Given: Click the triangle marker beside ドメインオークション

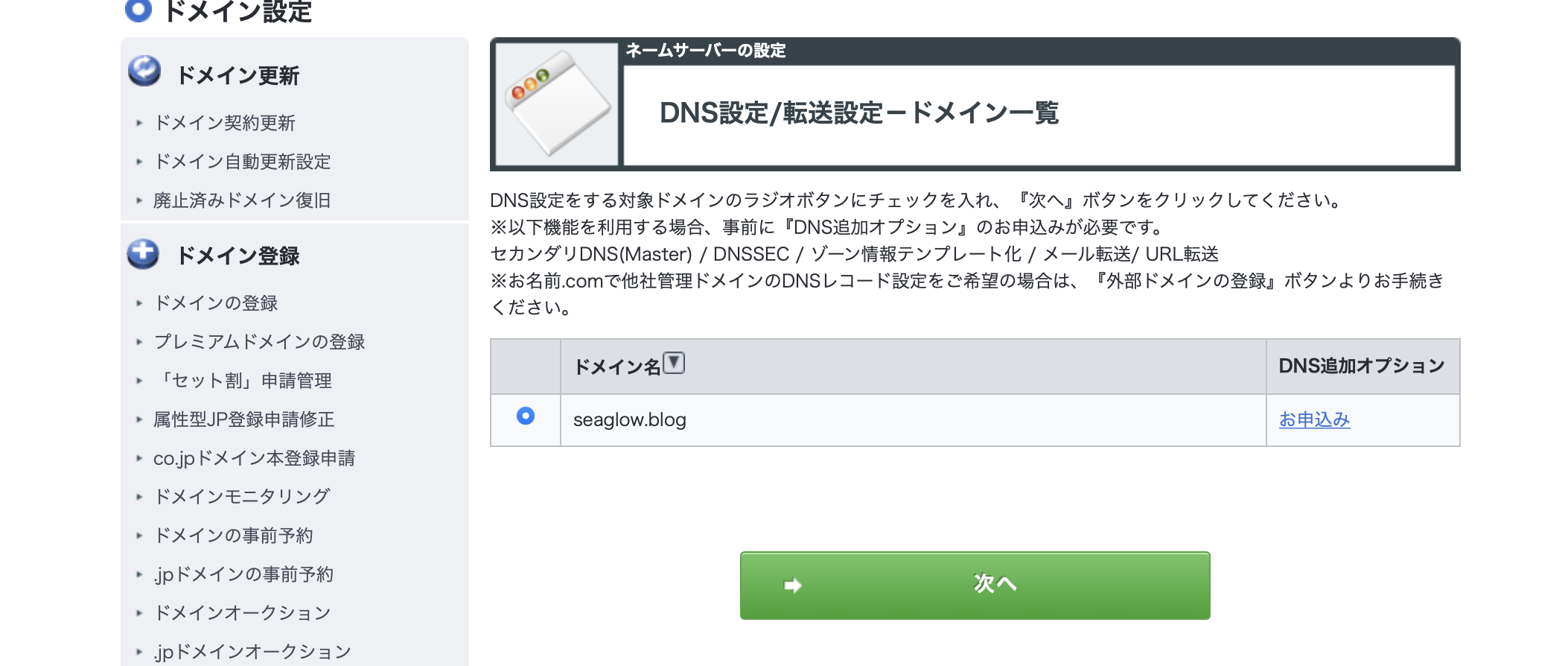Looking at the screenshot, I should [x=140, y=613].
